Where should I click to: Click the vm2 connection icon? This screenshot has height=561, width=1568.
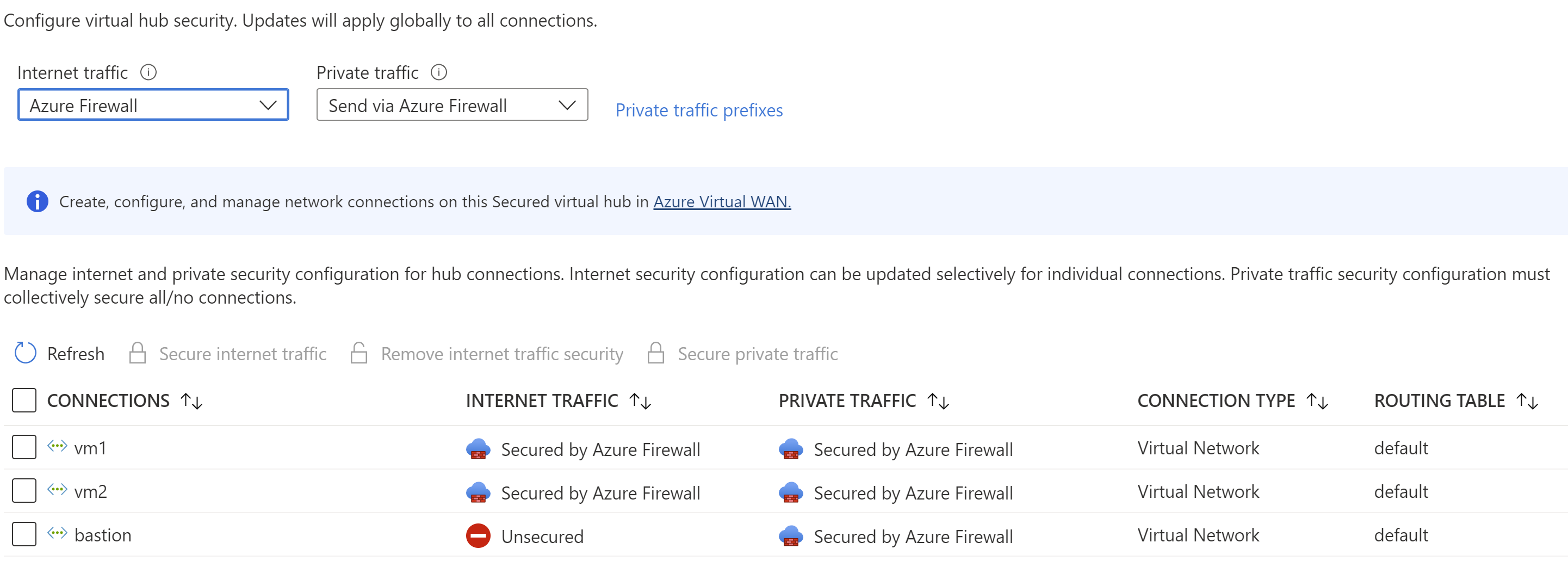[57, 491]
